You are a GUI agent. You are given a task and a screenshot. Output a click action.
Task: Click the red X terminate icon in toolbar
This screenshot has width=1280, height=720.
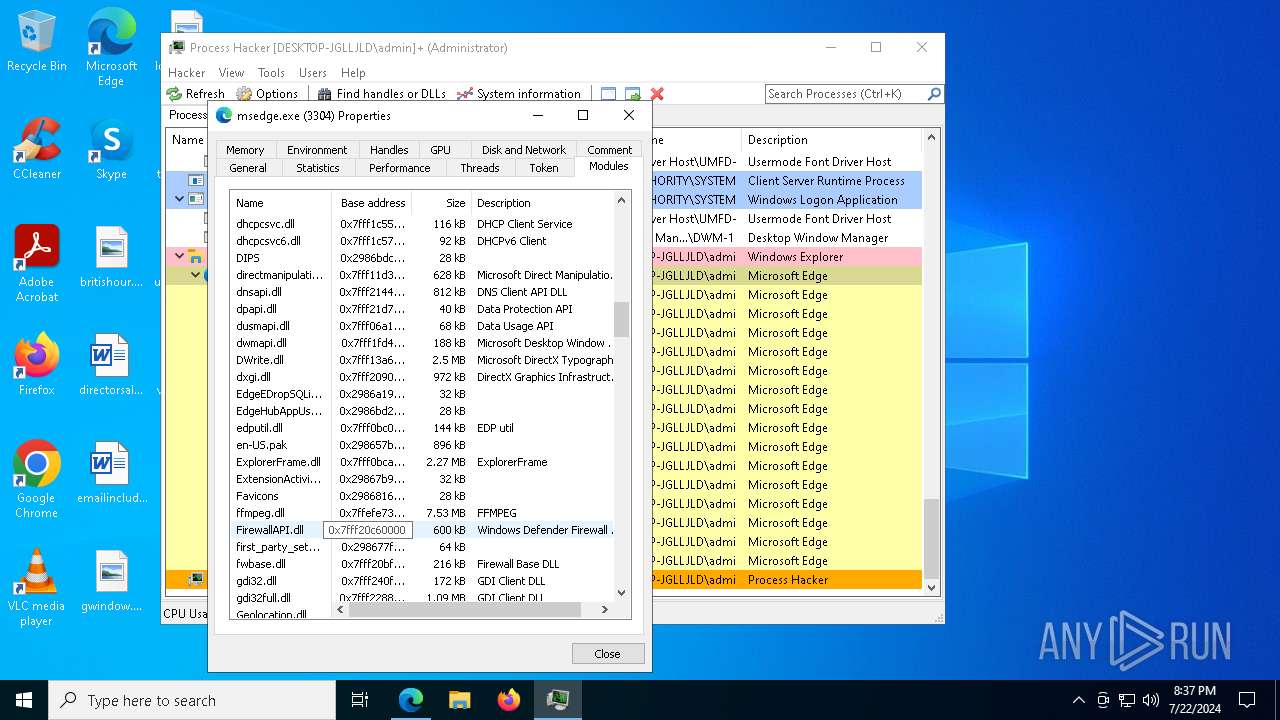[657, 94]
